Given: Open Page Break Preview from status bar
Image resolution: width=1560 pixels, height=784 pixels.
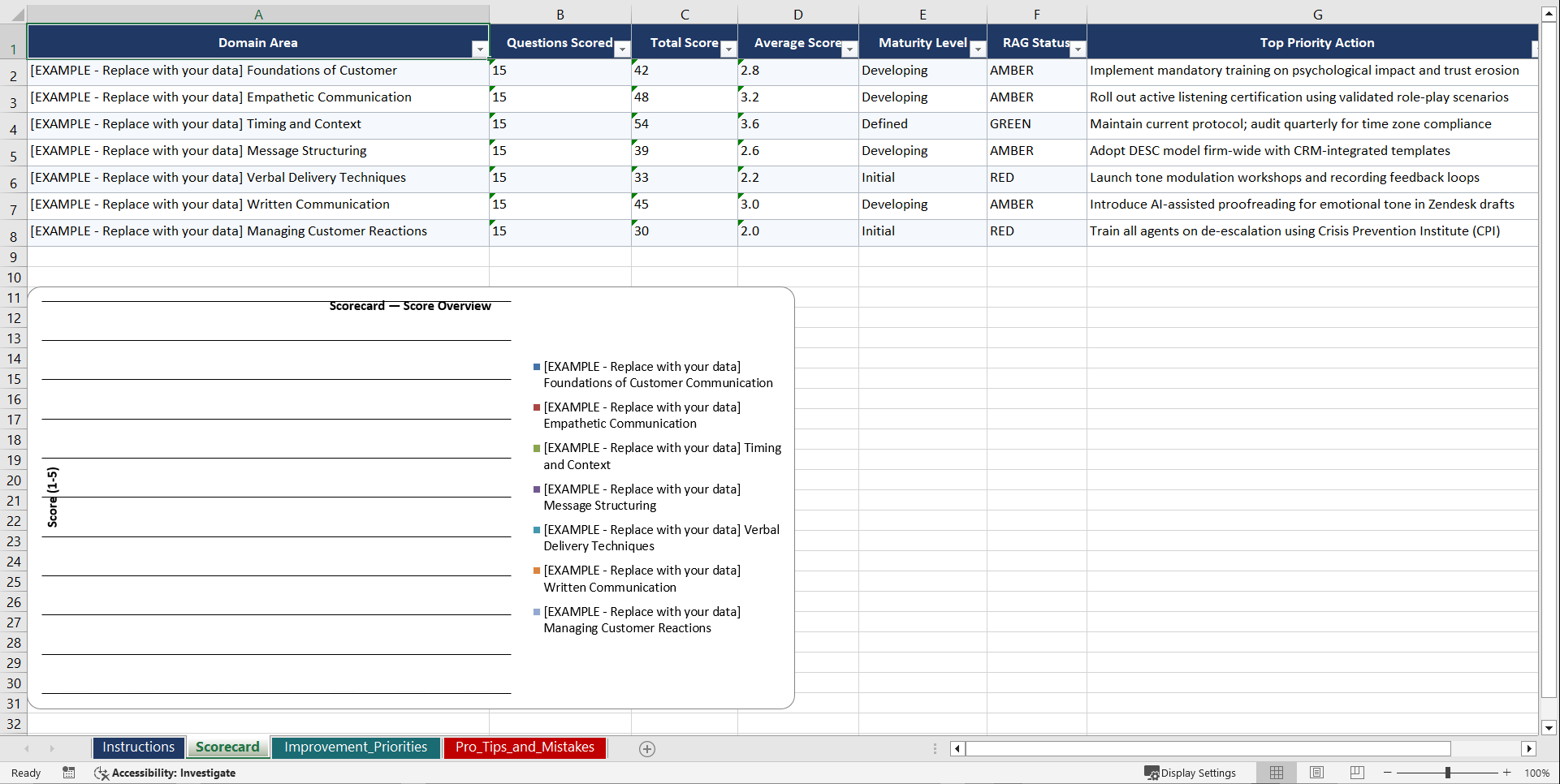Looking at the screenshot, I should [x=1356, y=773].
